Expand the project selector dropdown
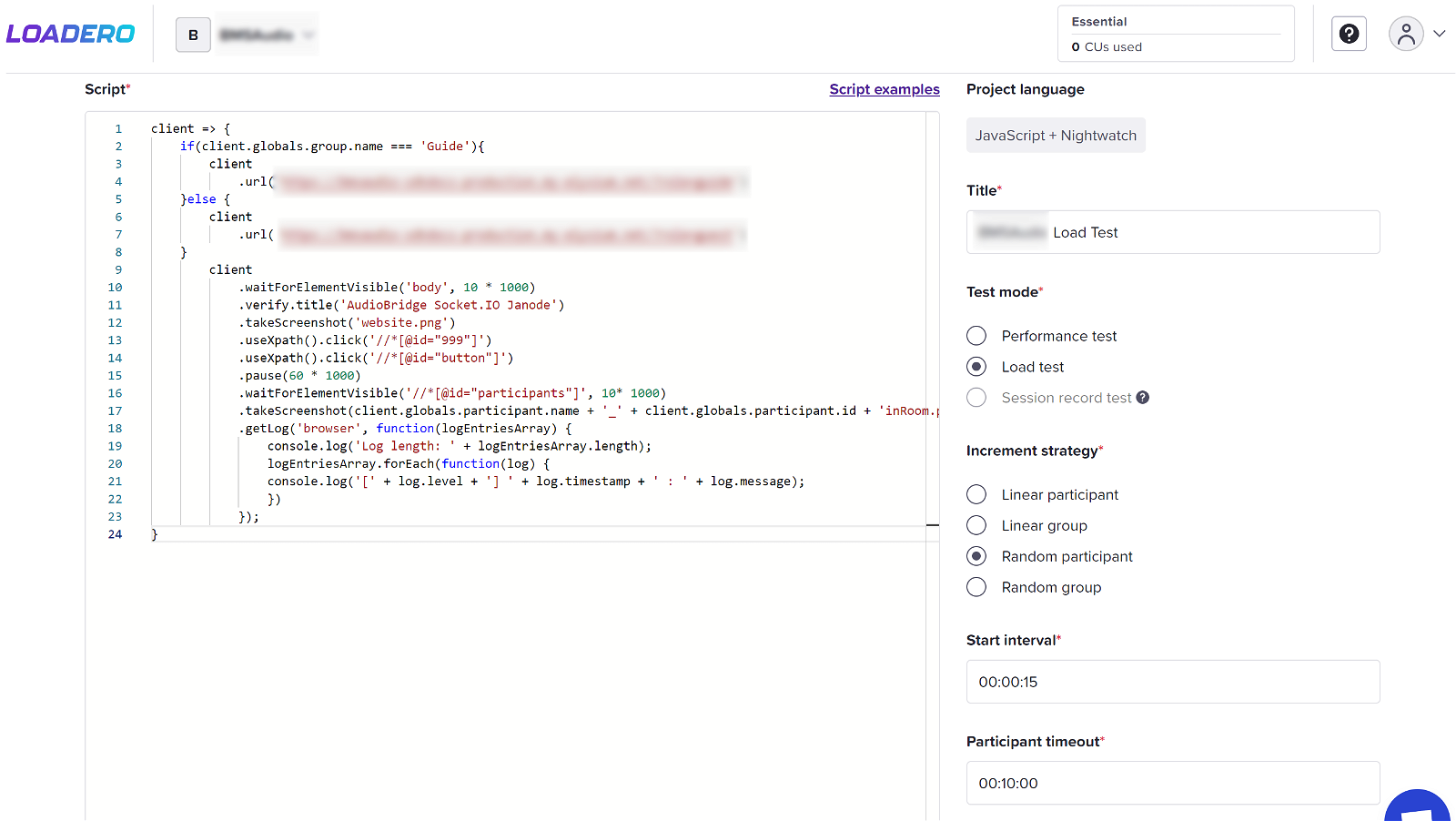The image size is (1456, 821). click(308, 35)
